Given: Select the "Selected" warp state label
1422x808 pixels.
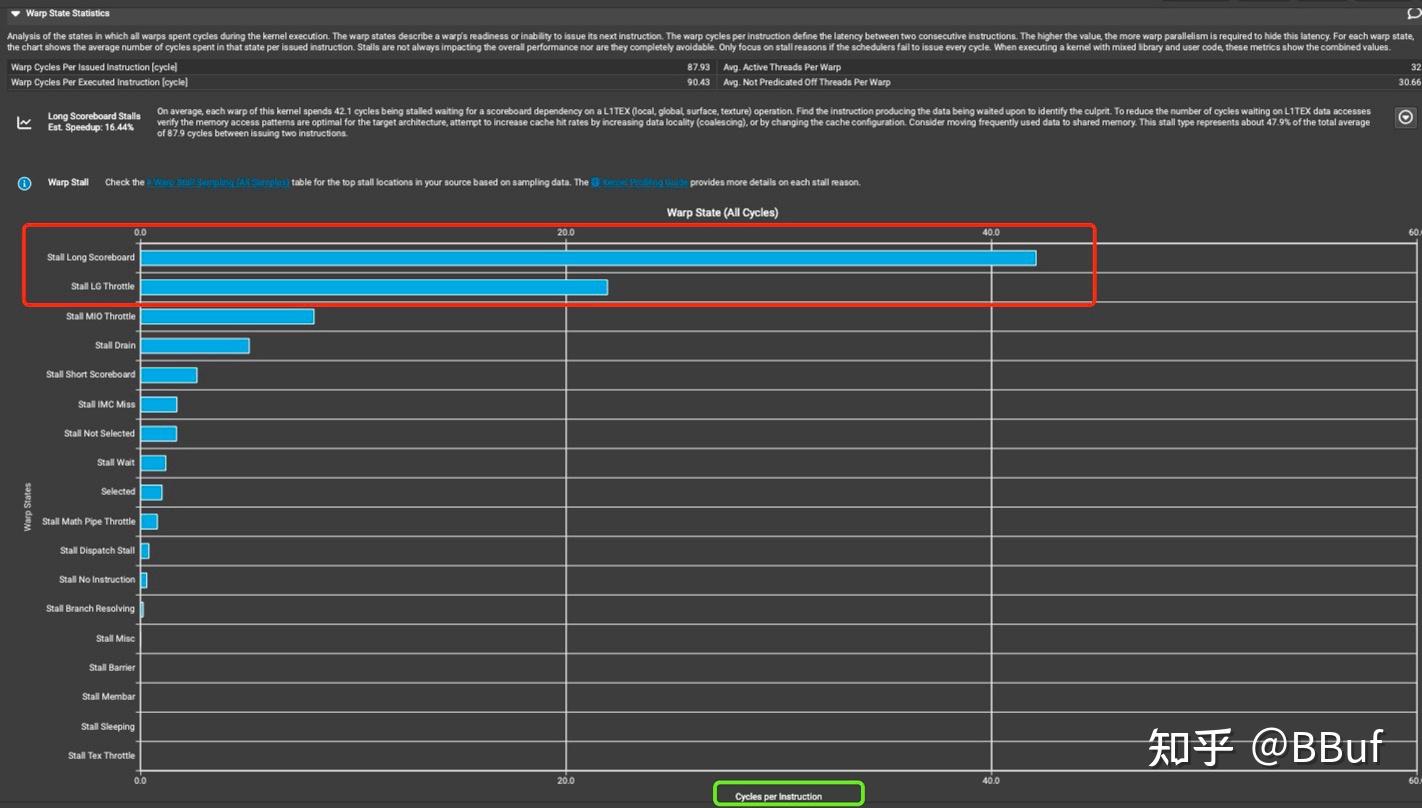Looking at the screenshot, I should point(118,491).
